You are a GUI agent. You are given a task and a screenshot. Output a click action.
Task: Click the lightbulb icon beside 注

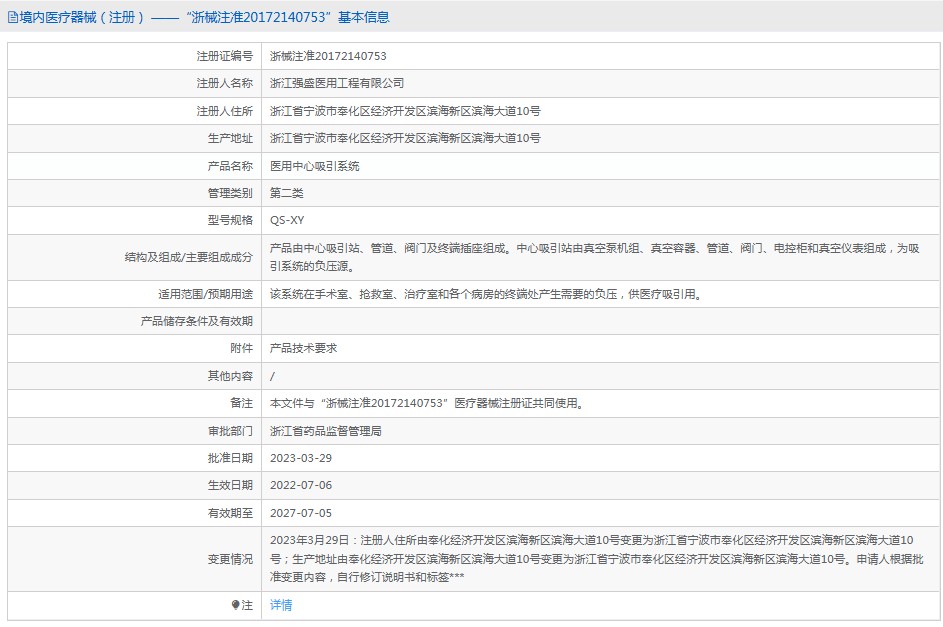coord(236,605)
